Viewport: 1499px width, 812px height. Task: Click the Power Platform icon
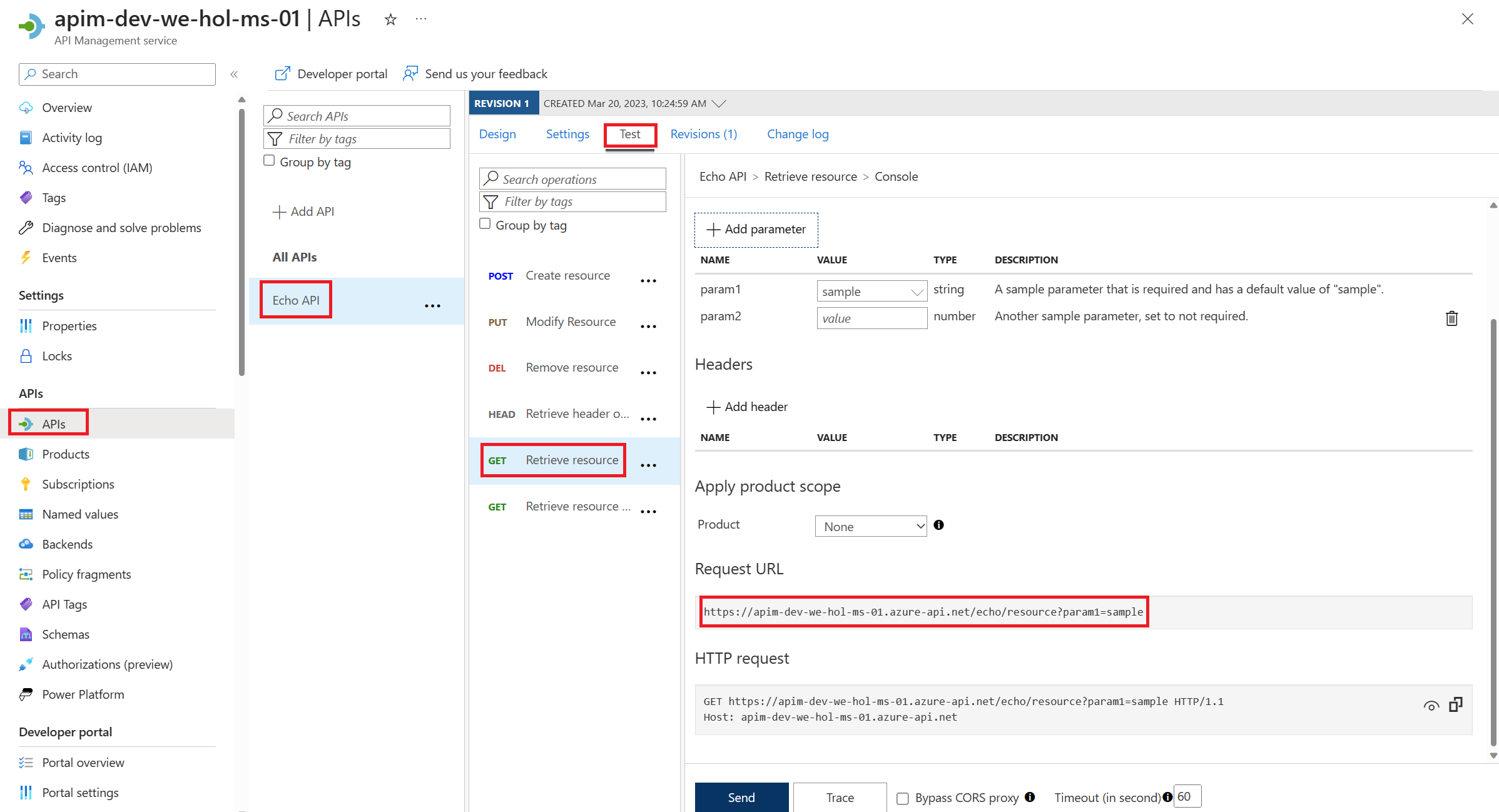pyautogui.click(x=26, y=694)
